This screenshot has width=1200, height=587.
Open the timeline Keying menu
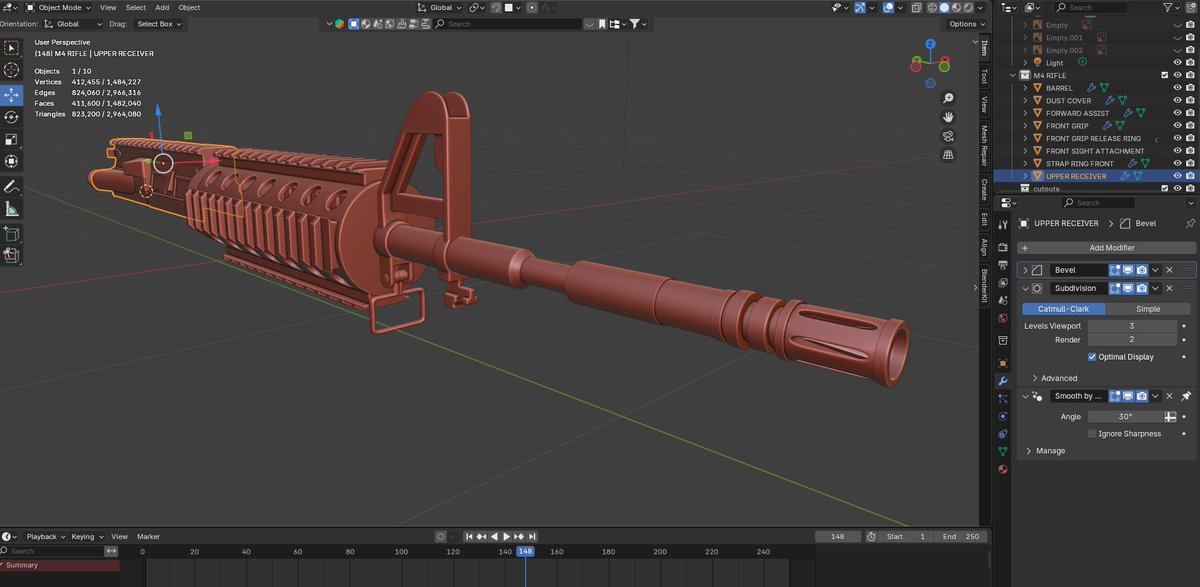coord(86,537)
